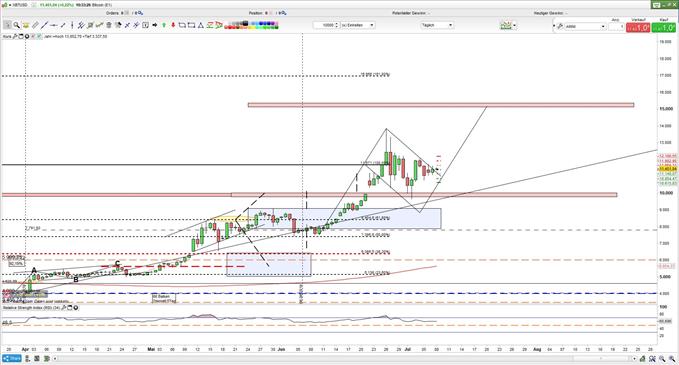
Task: Pick the black color swatch
Action: click(245, 23)
